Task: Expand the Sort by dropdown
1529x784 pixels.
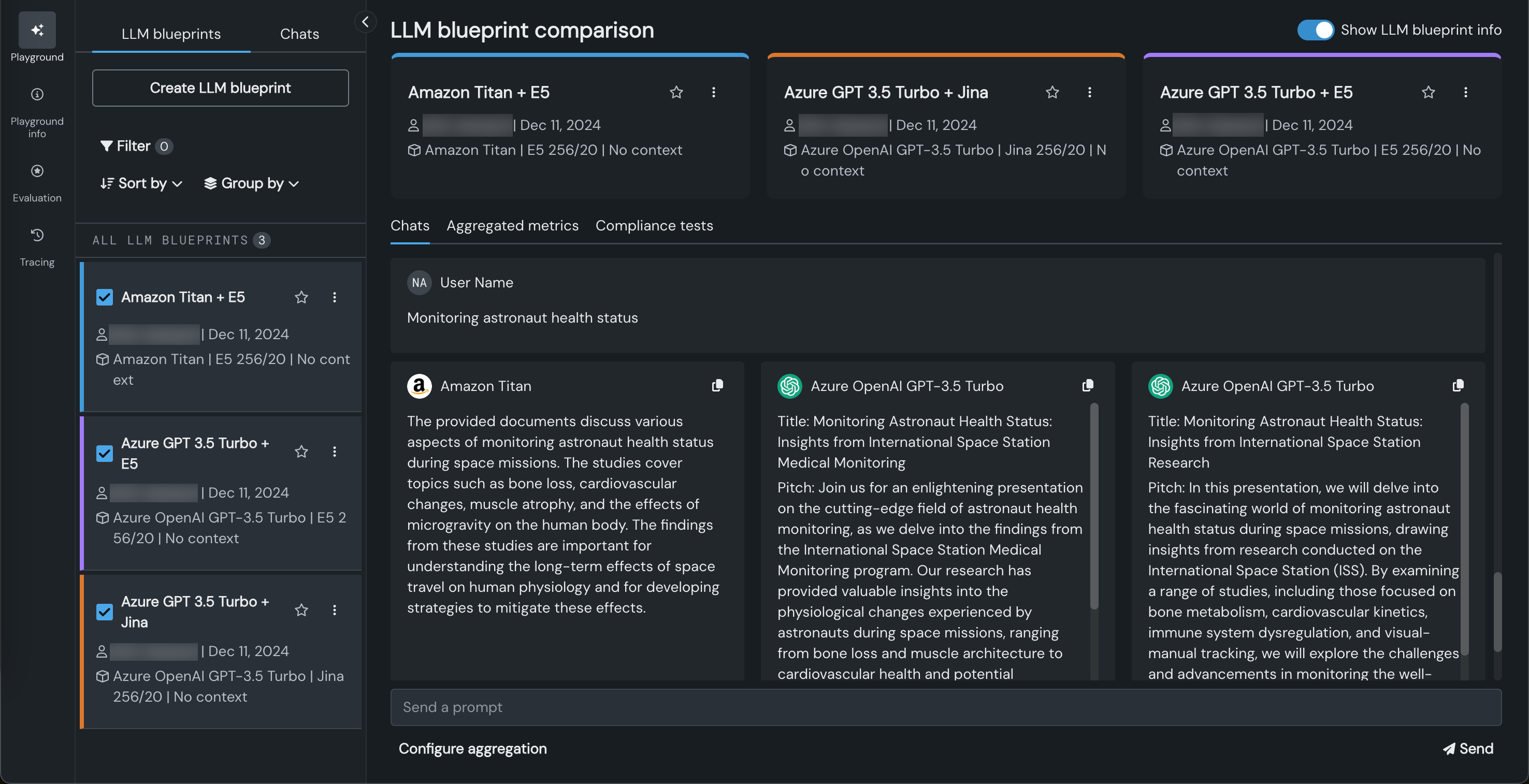Action: [x=141, y=183]
